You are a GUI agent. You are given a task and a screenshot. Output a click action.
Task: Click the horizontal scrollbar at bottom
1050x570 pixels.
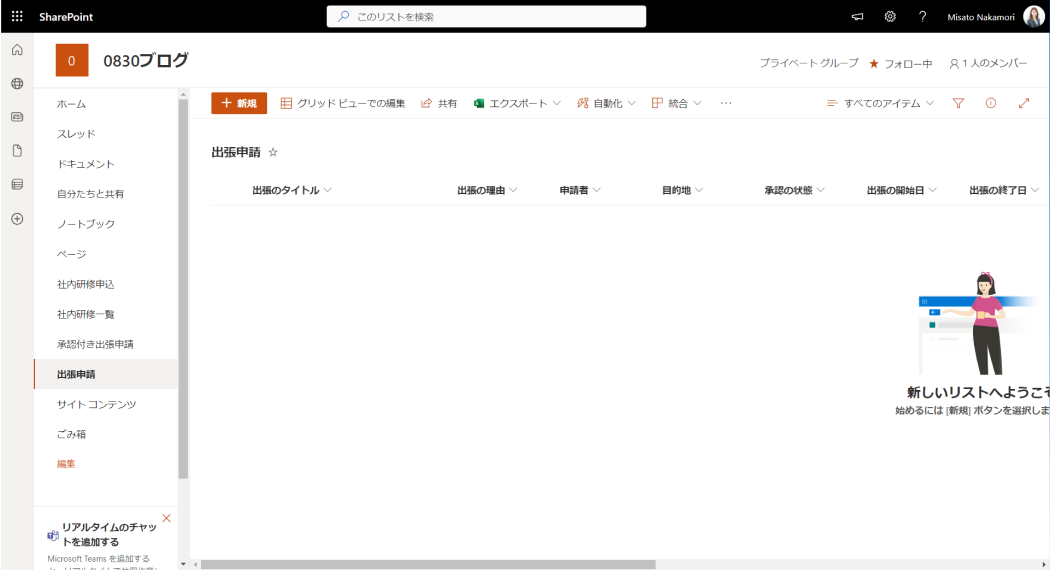[x=428, y=564]
